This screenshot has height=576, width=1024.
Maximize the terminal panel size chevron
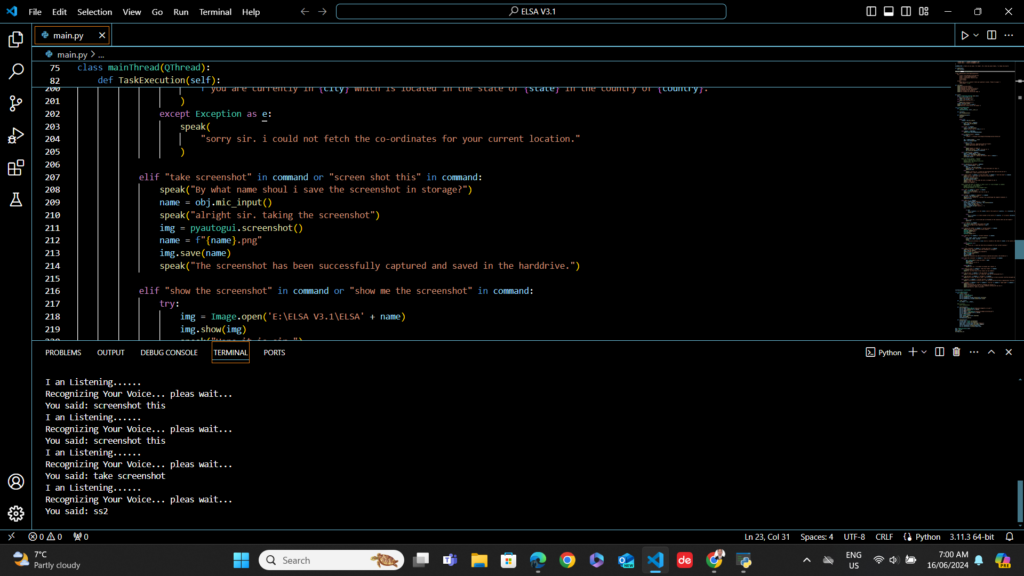[x=991, y=352]
